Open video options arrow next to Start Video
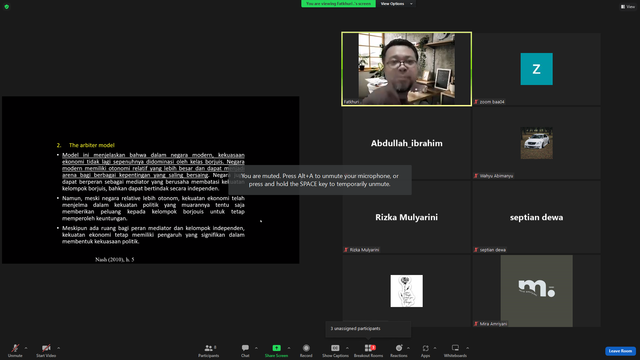The height and width of the screenshot is (360, 640). click(x=59, y=348)
